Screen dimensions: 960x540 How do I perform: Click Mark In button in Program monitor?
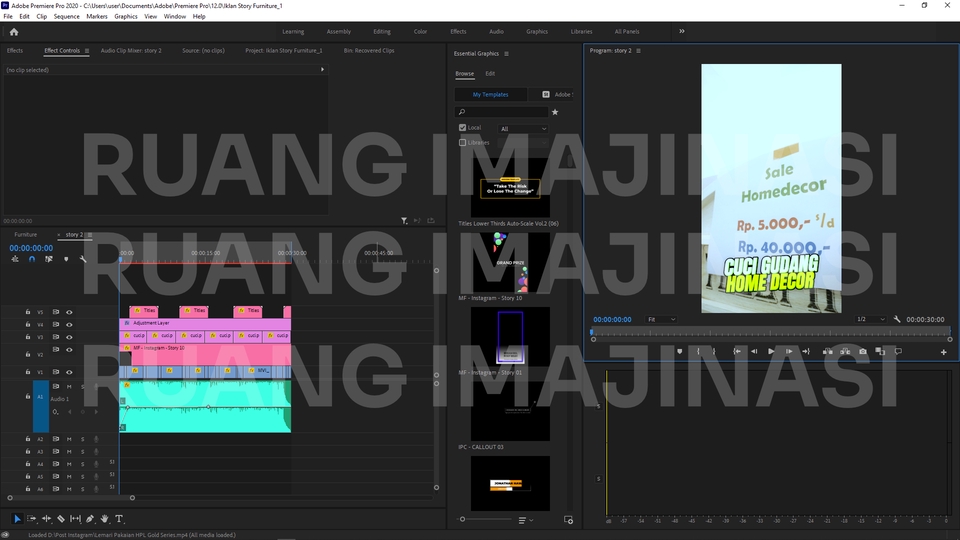click(698, 351)
